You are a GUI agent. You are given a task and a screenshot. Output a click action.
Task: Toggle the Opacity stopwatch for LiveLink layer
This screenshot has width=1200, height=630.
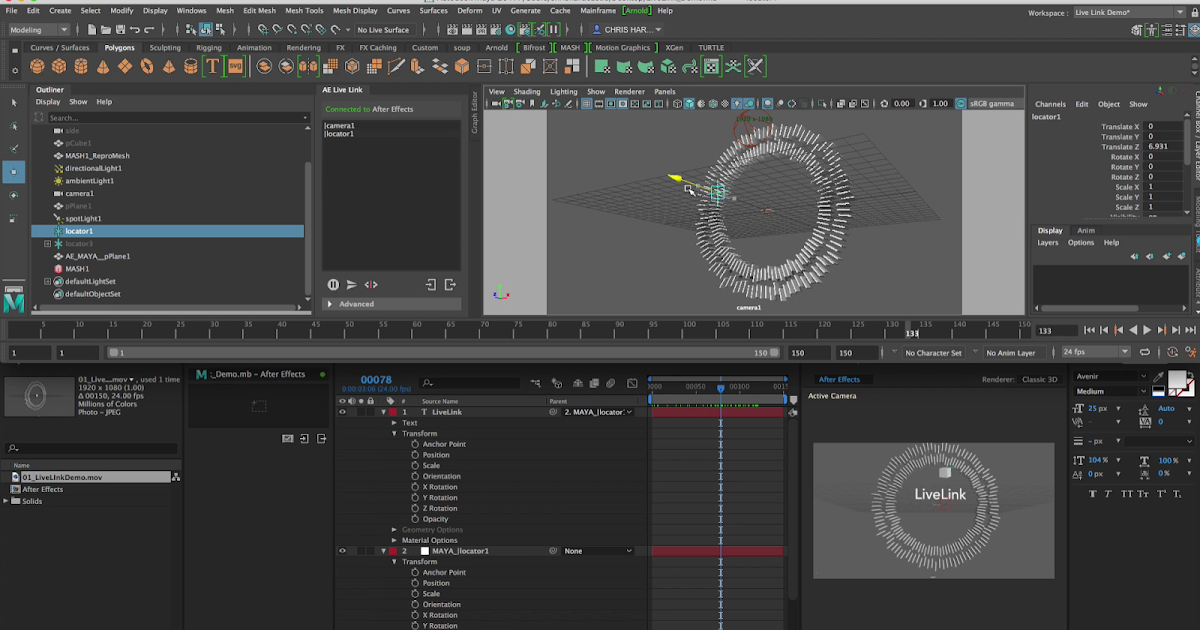coord(415,519)
